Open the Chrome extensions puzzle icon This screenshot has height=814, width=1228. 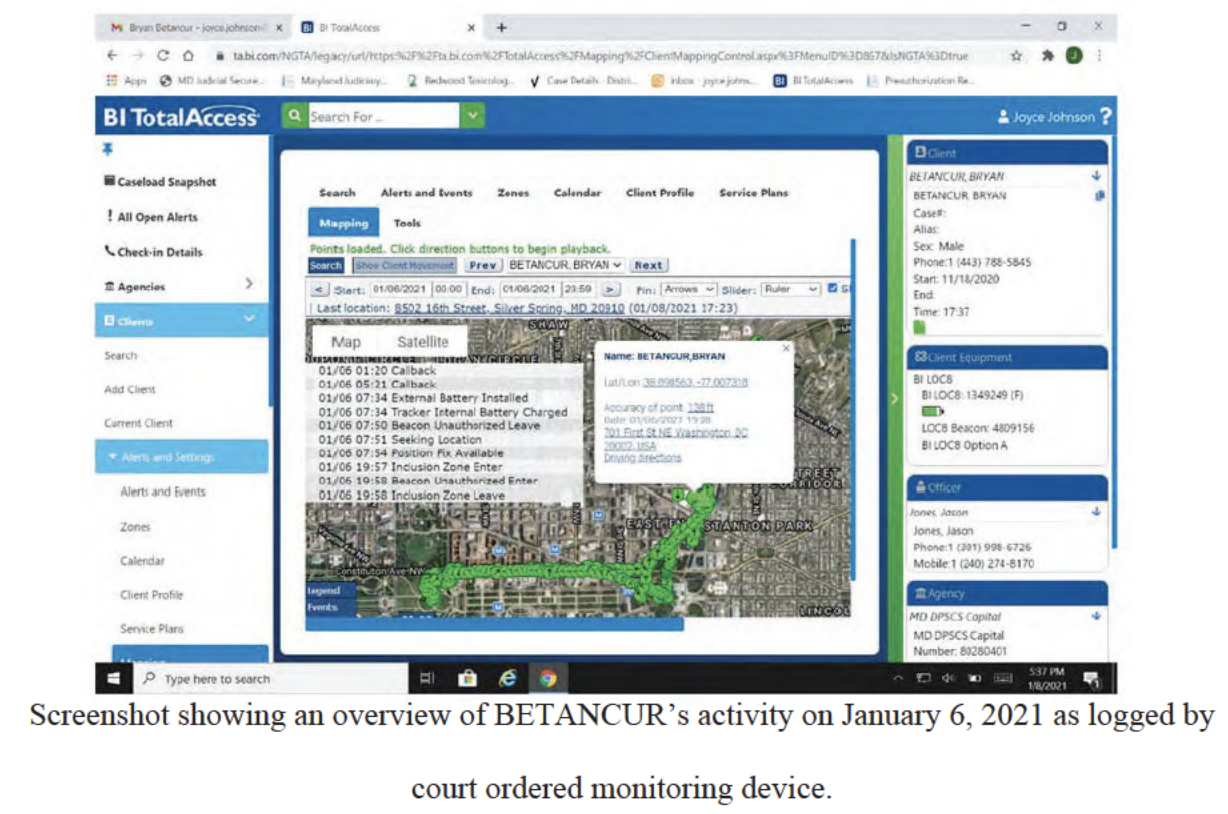coord(1046,56)
